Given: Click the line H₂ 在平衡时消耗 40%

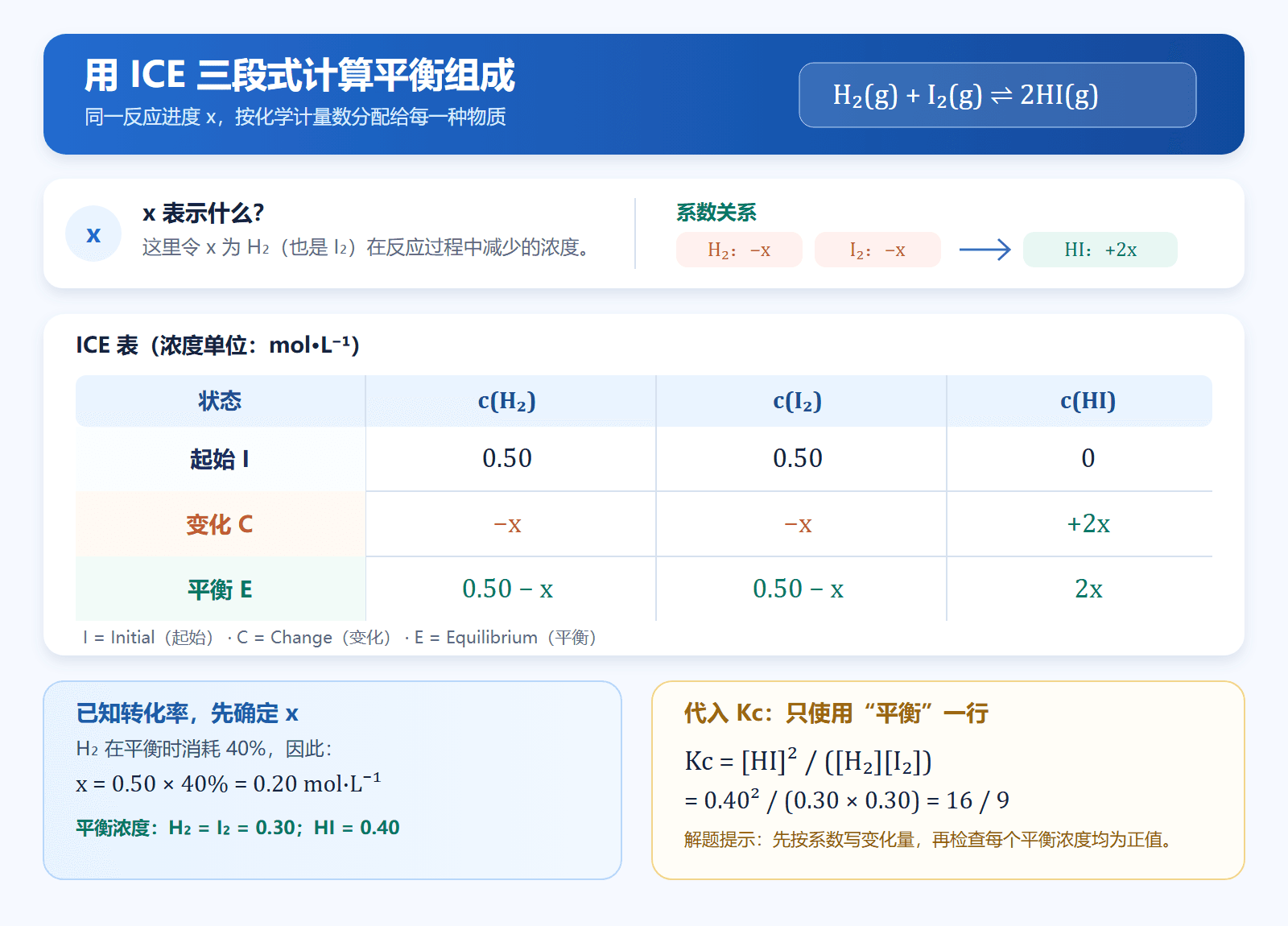Looking at the screenshot, I should pyautogui.click(x=204, y=749).
